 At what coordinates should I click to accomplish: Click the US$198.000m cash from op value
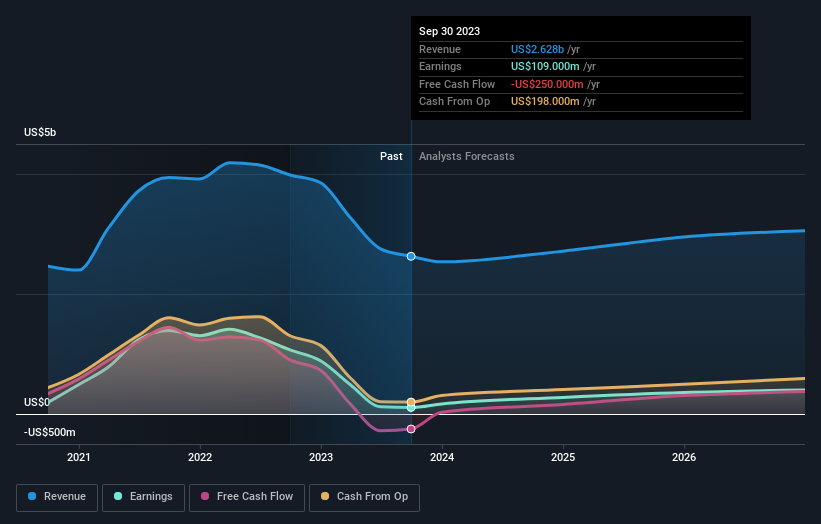click(545, 102)
